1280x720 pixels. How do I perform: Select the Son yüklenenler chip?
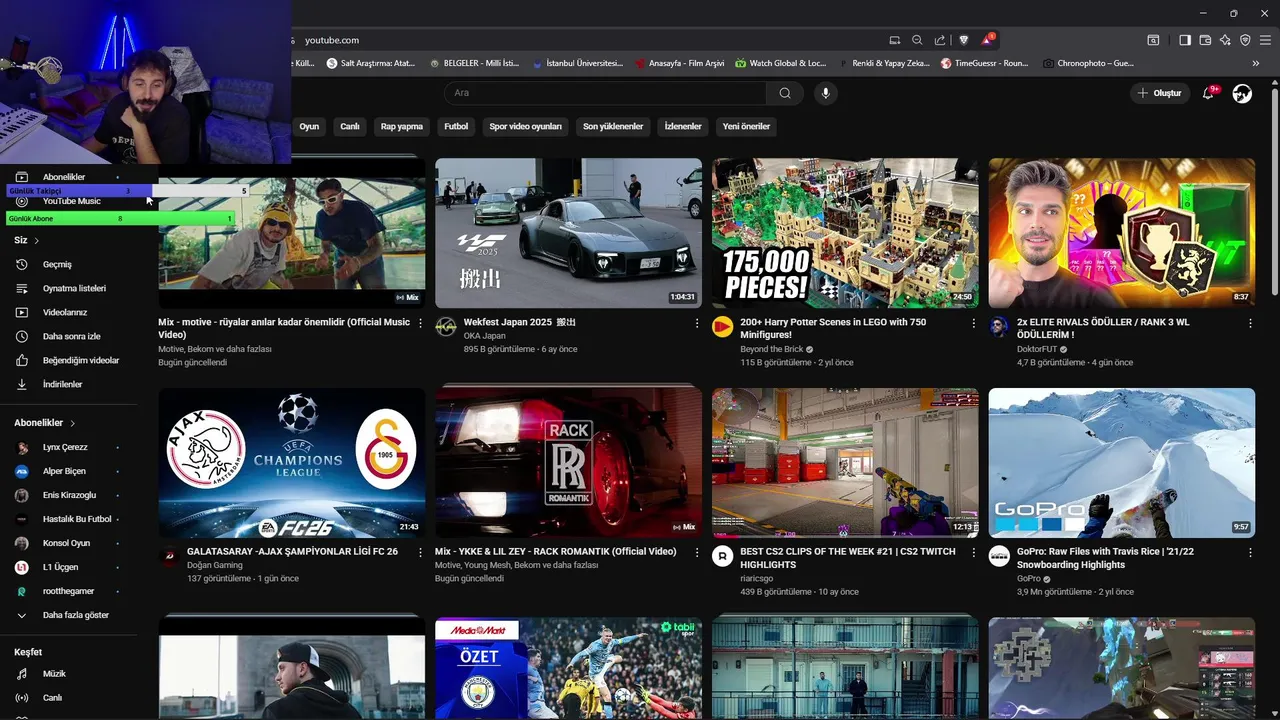613,126
